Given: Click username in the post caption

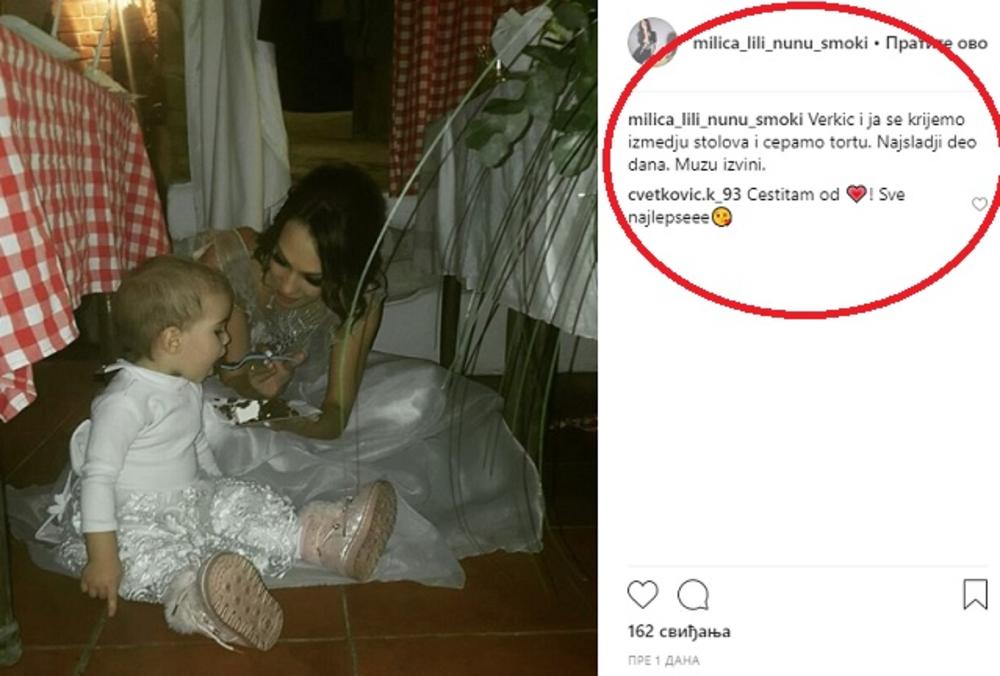Looking at the screenshot, I should 715,119.
